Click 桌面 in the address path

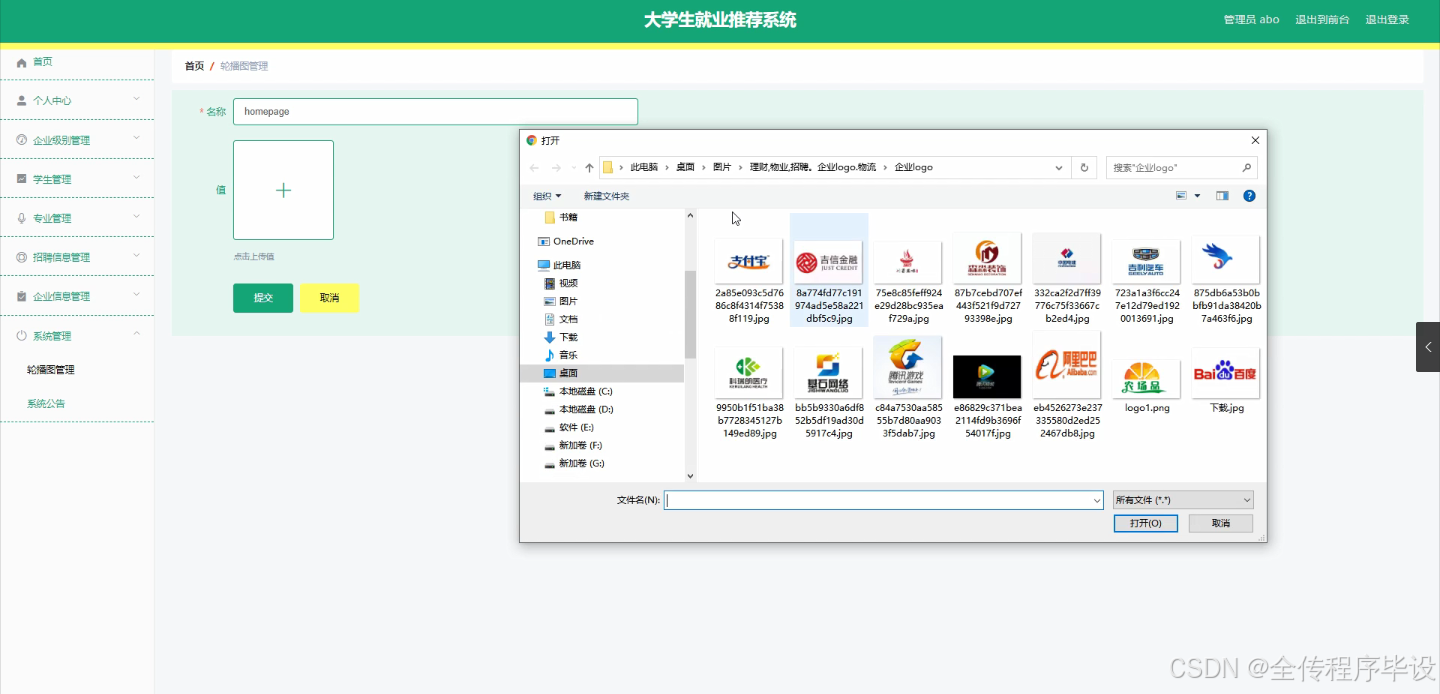(685, 167)
